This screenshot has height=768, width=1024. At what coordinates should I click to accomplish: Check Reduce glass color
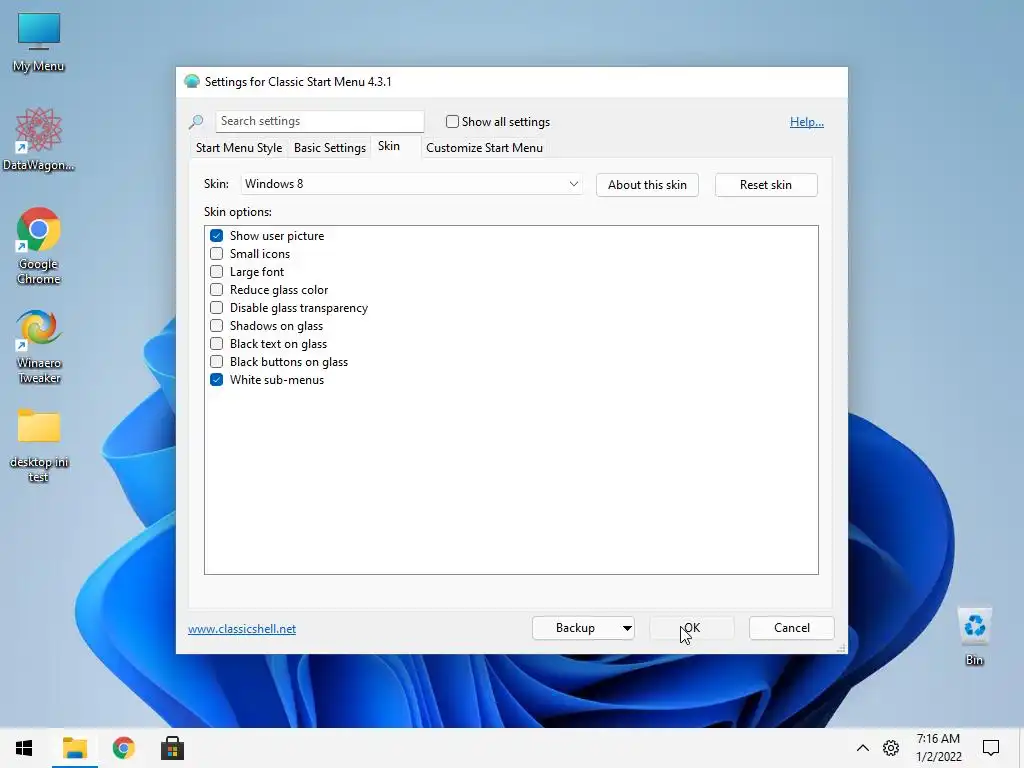pos(216,289)
